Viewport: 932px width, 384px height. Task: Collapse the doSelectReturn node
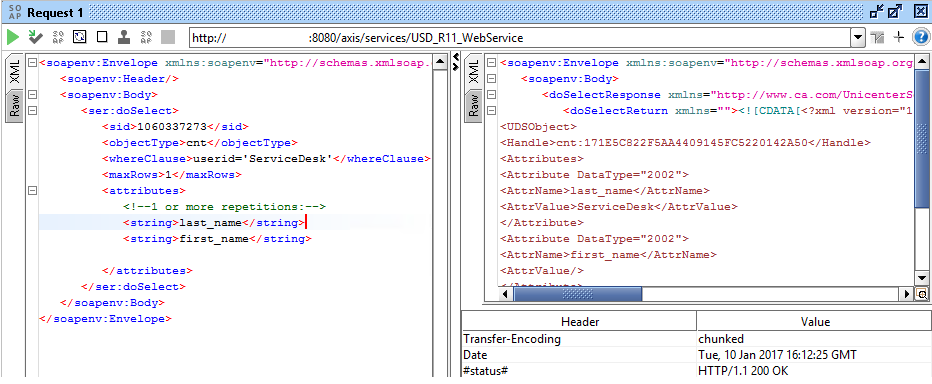(491, 111)
